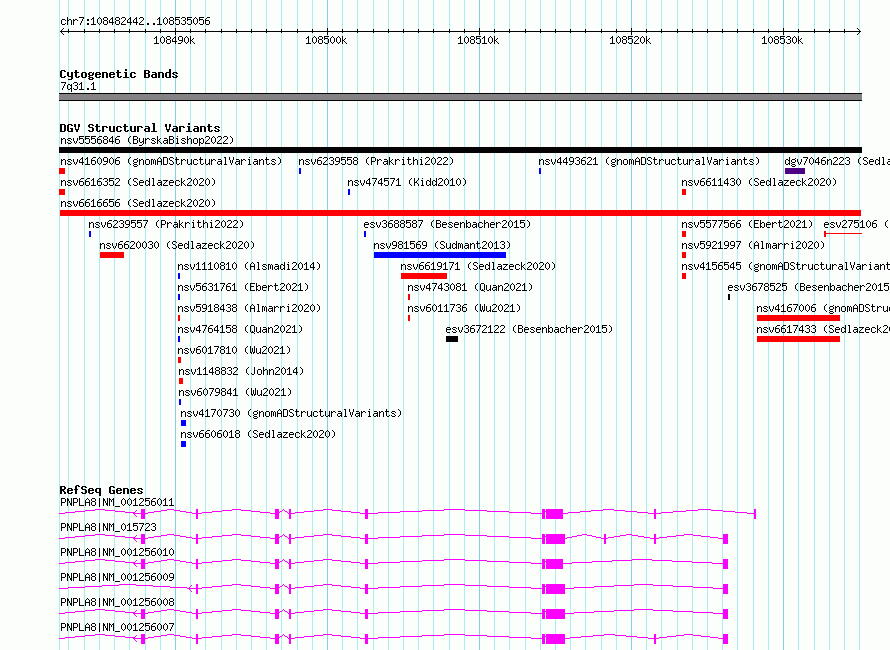890x650 pixels.
Task: Select the nsv6620030 red variant bar
Action: (112, 255)
